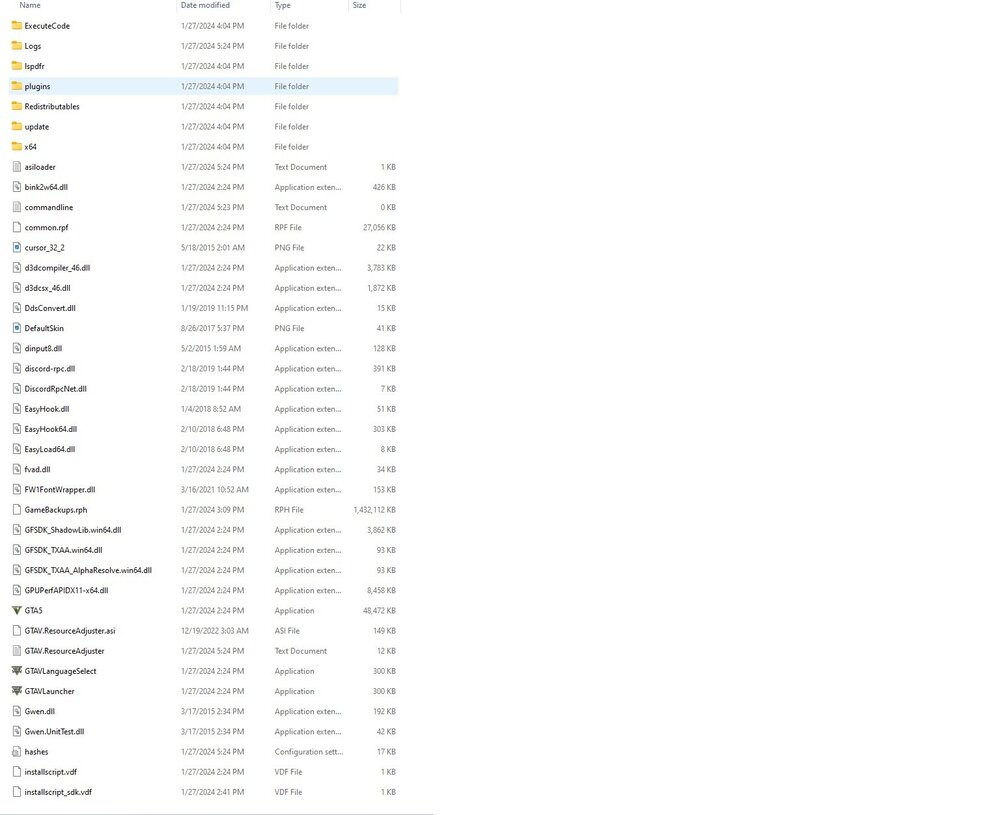The image size is (1000, 815).
Task: Click the 27,056 KB size value
Action: (379, 228)
